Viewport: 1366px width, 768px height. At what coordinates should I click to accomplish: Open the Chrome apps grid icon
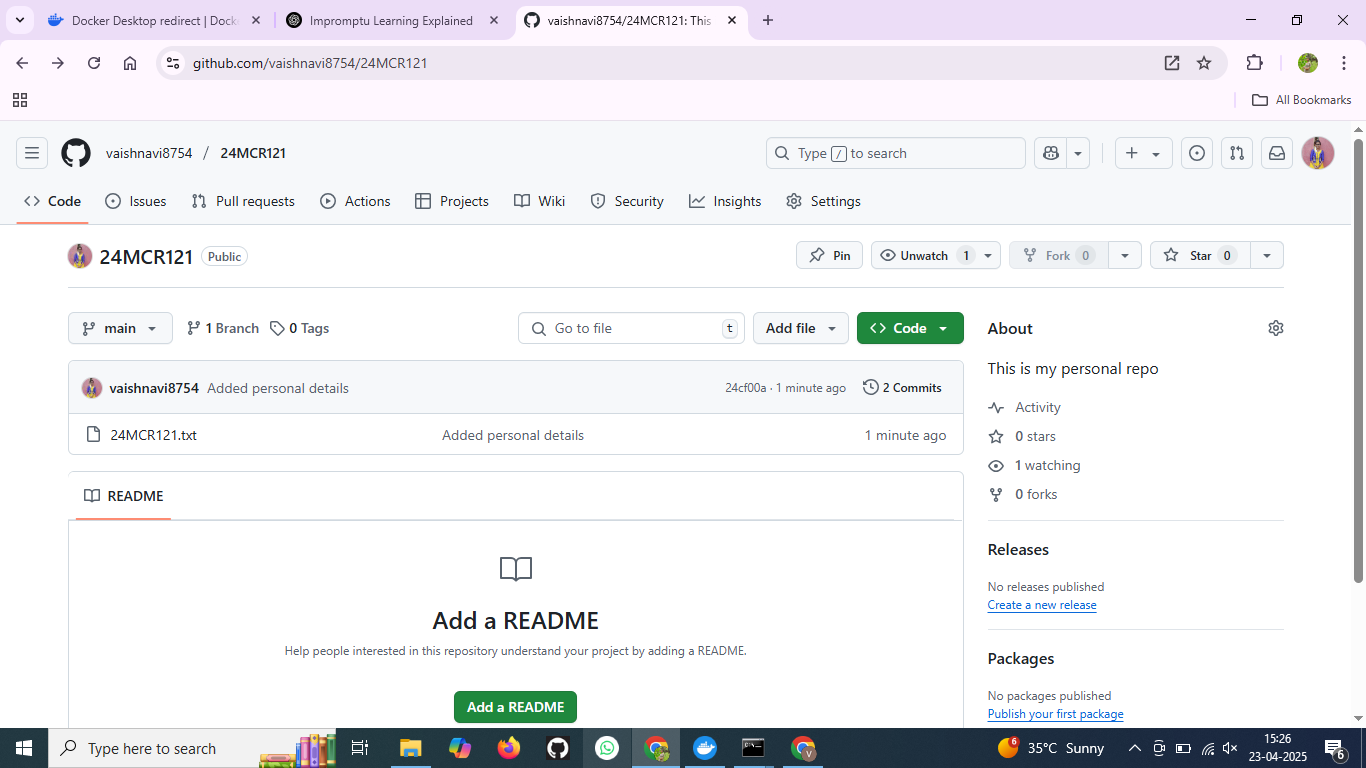coord(20,100)
